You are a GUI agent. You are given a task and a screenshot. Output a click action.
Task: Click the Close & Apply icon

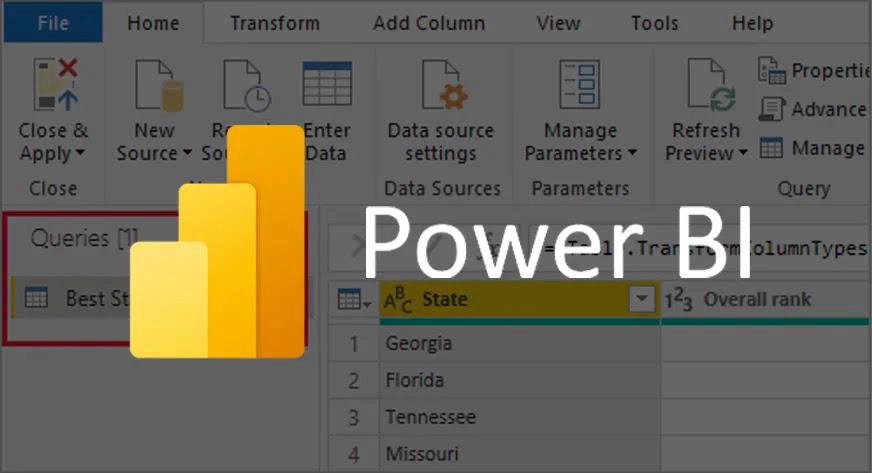point(52,84)
